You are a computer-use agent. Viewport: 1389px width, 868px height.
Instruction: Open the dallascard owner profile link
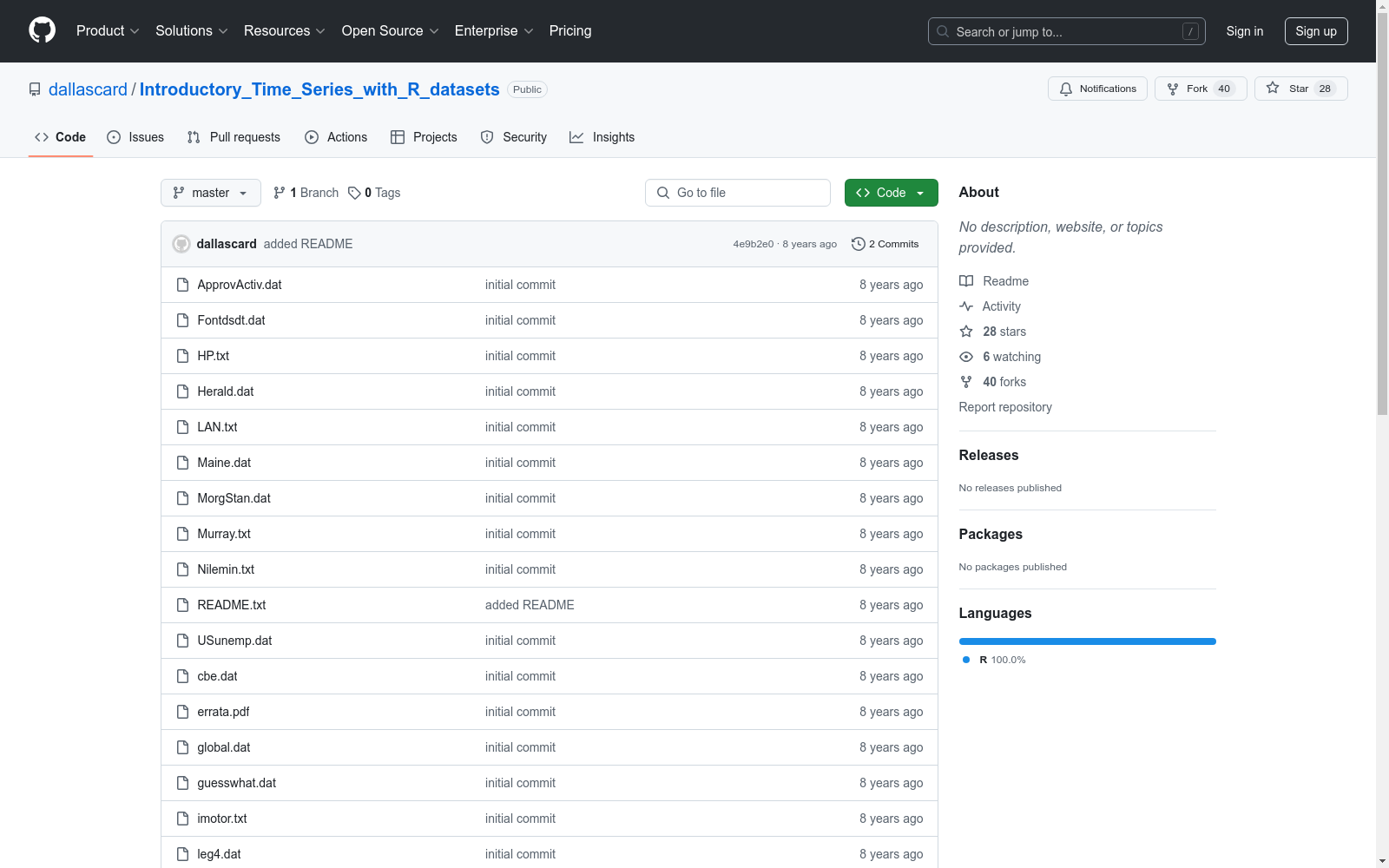coord(88,89)
